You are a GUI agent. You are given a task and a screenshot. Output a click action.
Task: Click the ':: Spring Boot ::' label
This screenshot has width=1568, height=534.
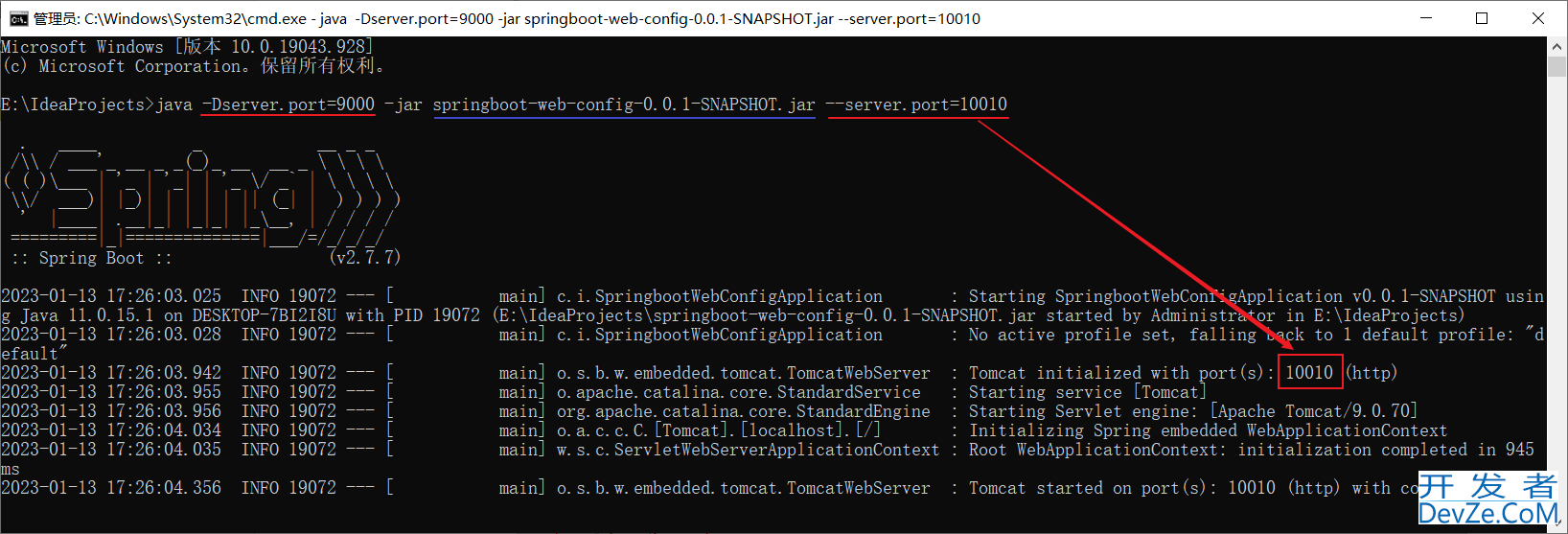click(x=92, y=258)
